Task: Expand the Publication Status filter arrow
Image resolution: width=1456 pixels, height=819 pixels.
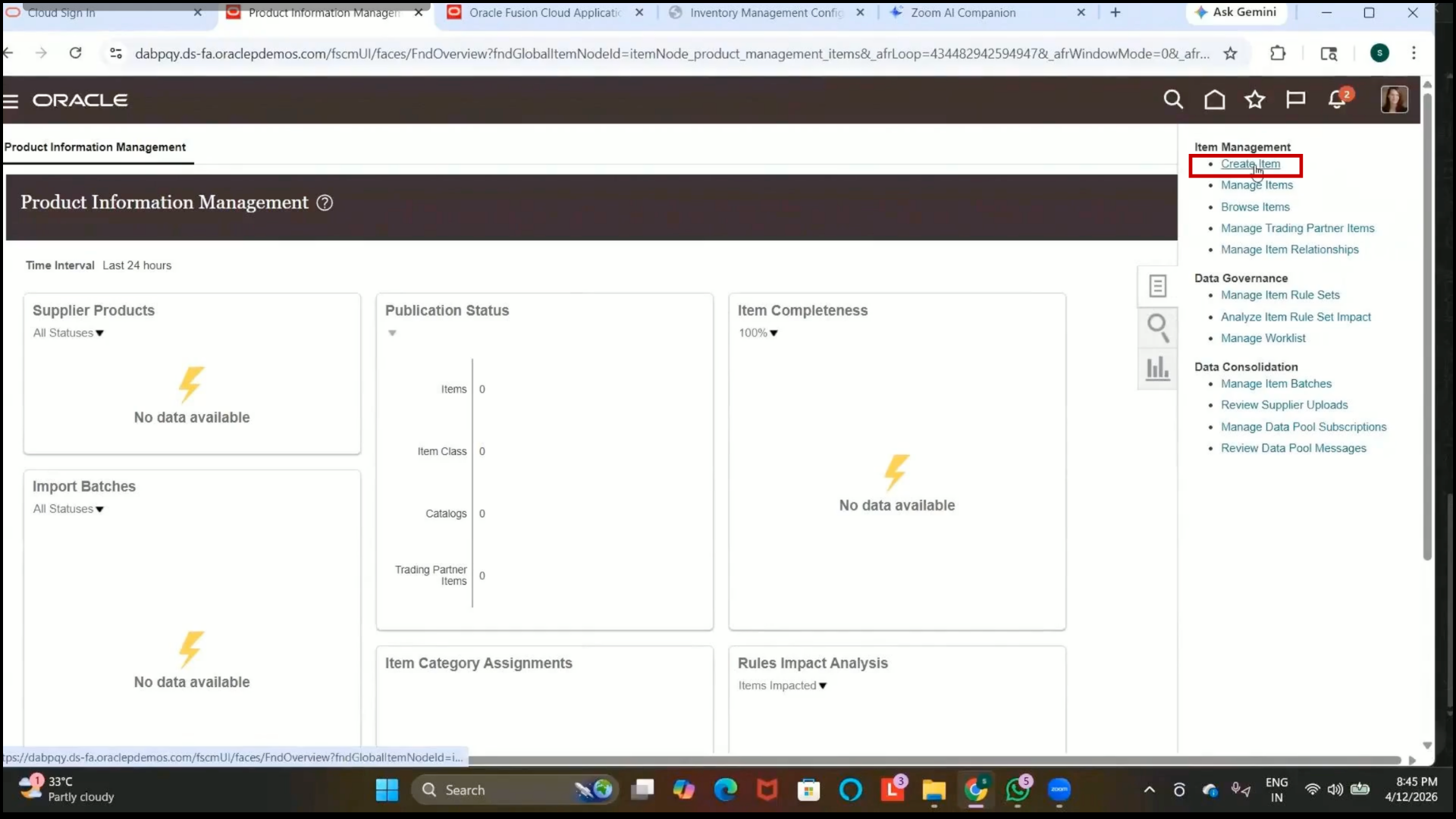Action: tap(392, 333)
